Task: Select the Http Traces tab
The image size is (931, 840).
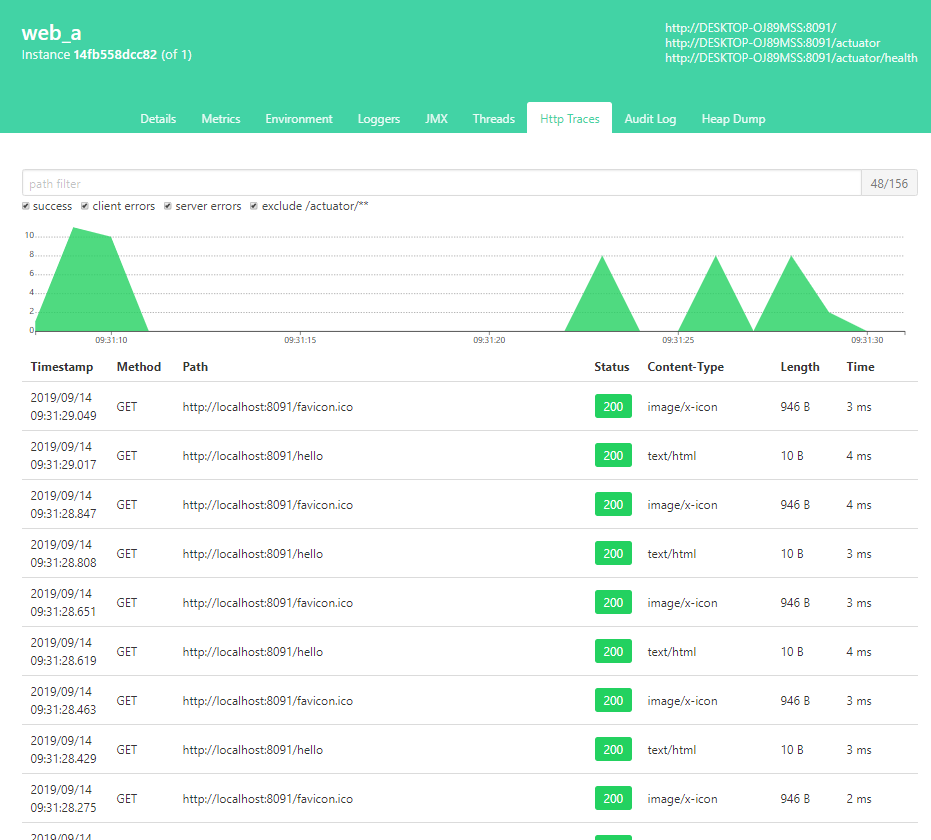Action: coord(569,119)
